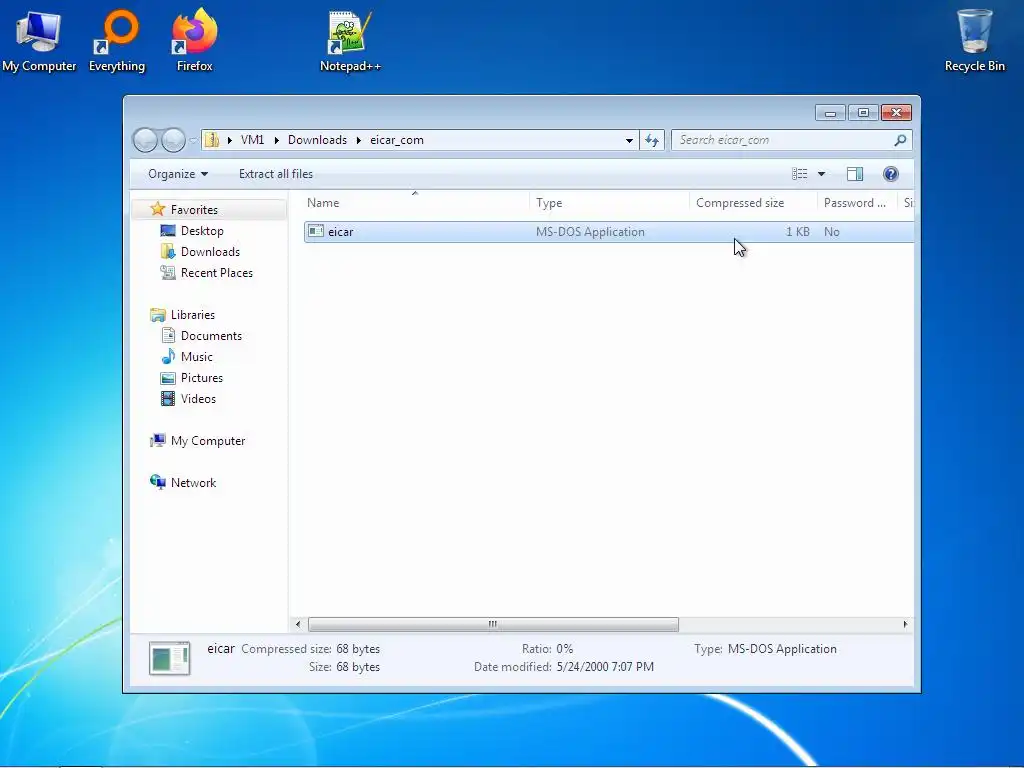Click the Desktop sidebar icon
The width and height of the screenshot is (1024, 768).
pos(168,231)
